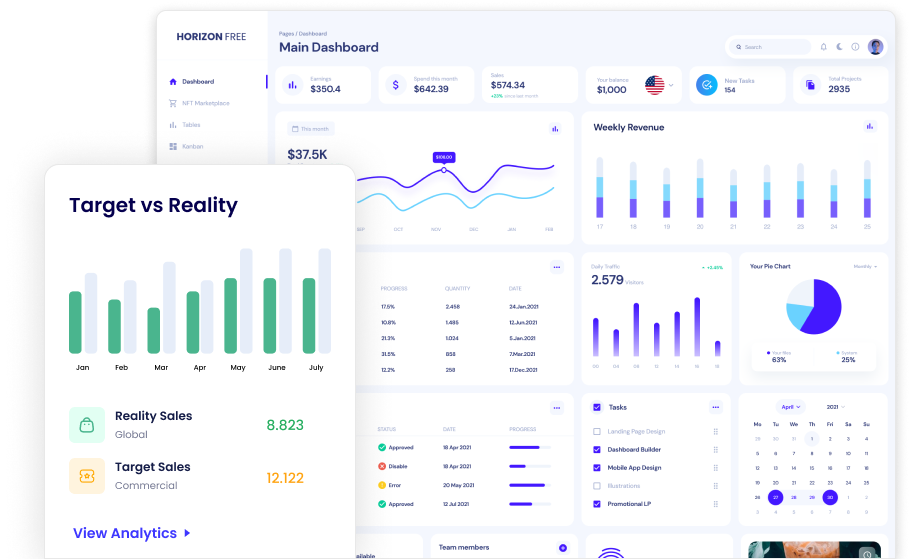Click the View Analytics link

[x=132, y=533]
